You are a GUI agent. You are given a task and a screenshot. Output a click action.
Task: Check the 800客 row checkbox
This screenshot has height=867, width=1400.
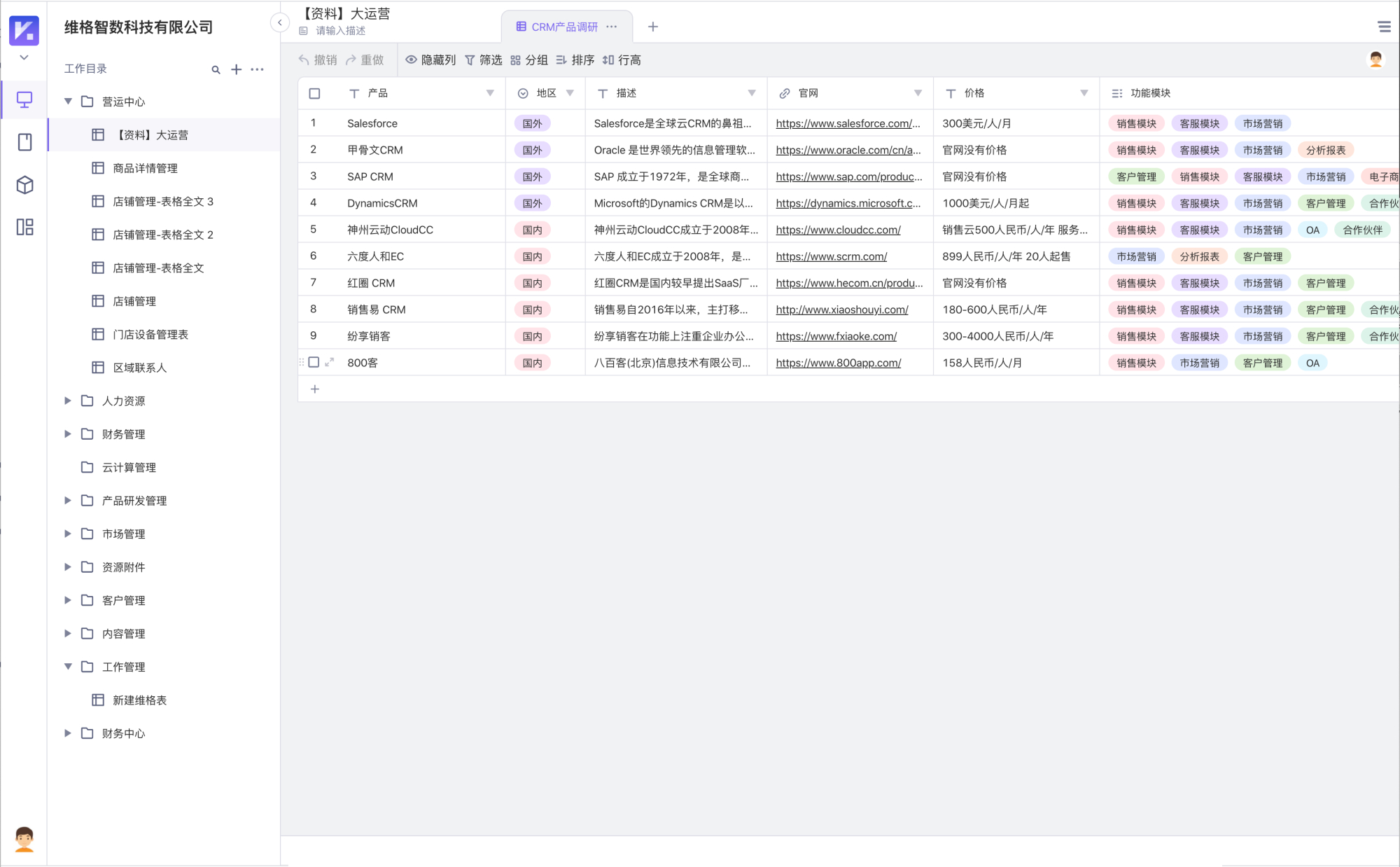tap(314, 363)
